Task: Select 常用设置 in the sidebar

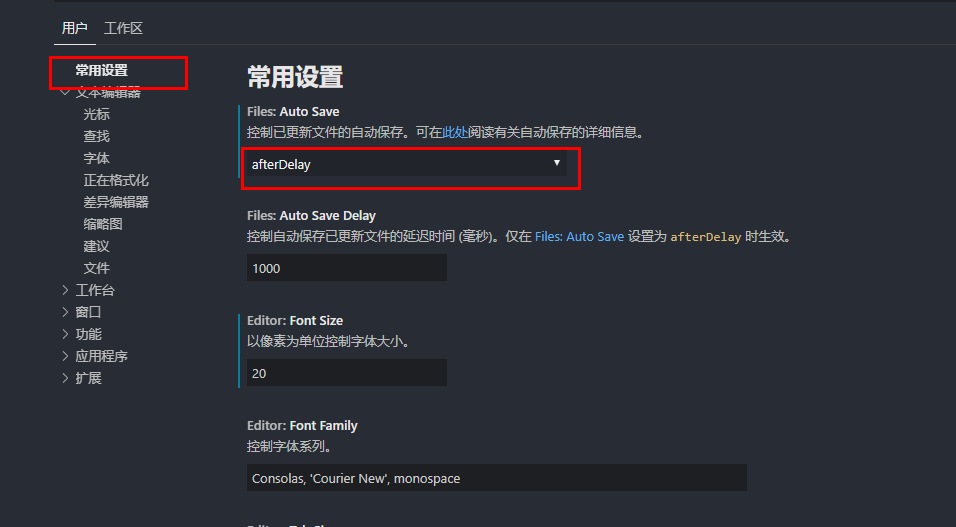Action: [x=102, y=71]
